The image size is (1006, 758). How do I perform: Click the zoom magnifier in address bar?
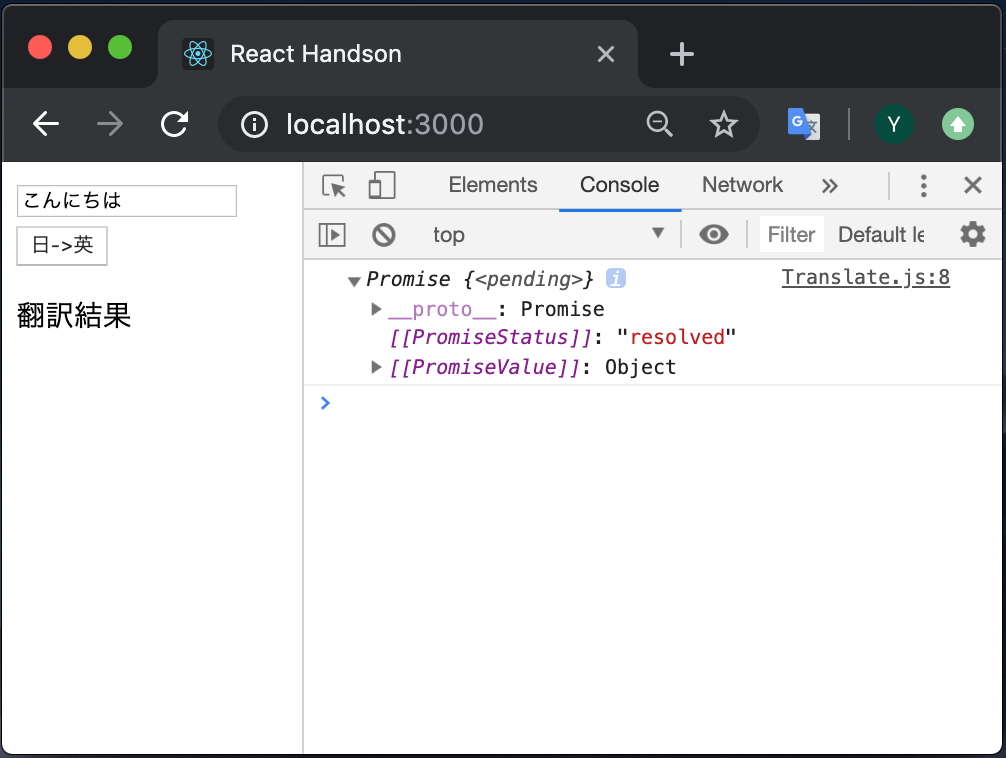[x=660, y=124]
